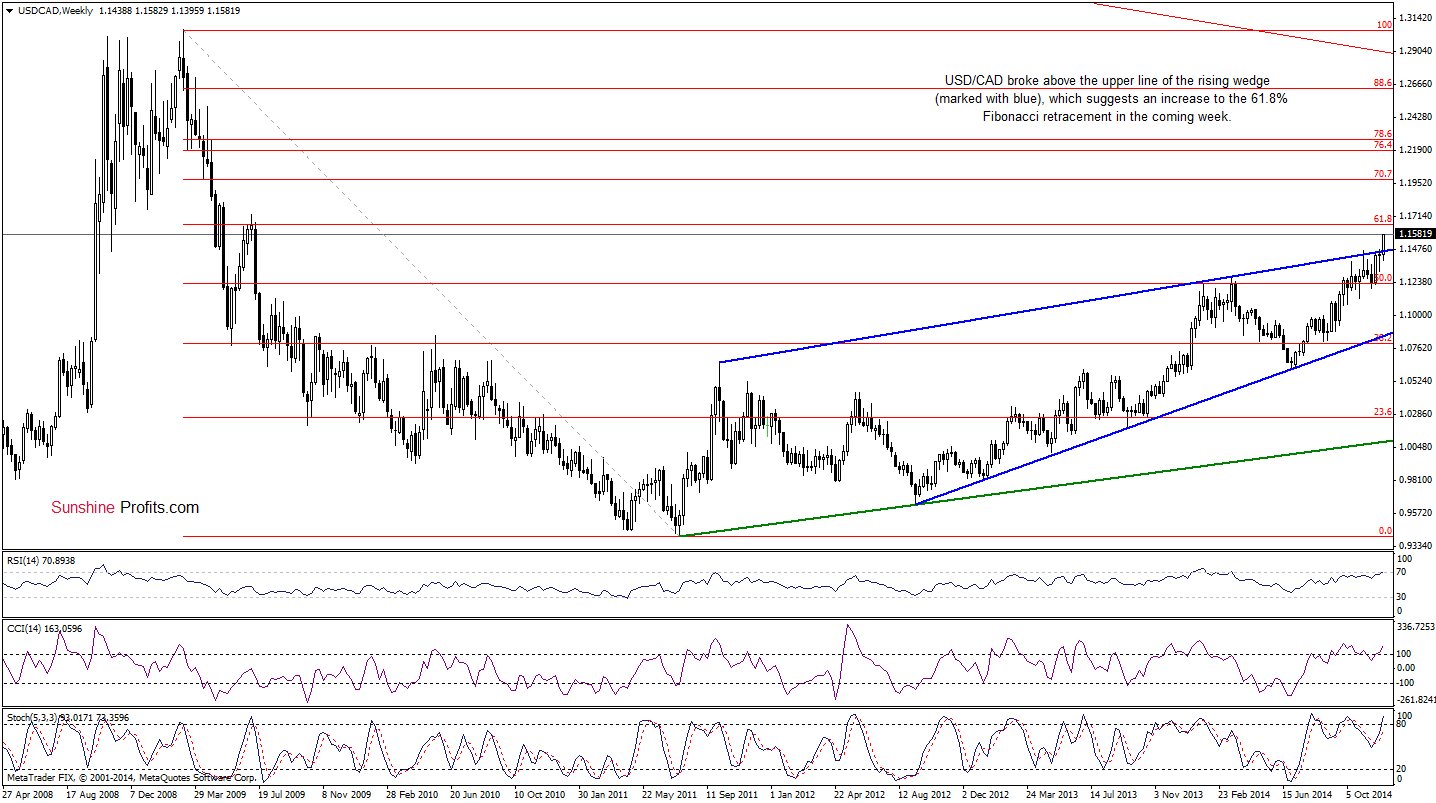Image resolution: width=1436 pixels, height=803 pixels.
Task: Click the current price tag 1.15819
Action: pyautogui.click(x=1415, y=235)
